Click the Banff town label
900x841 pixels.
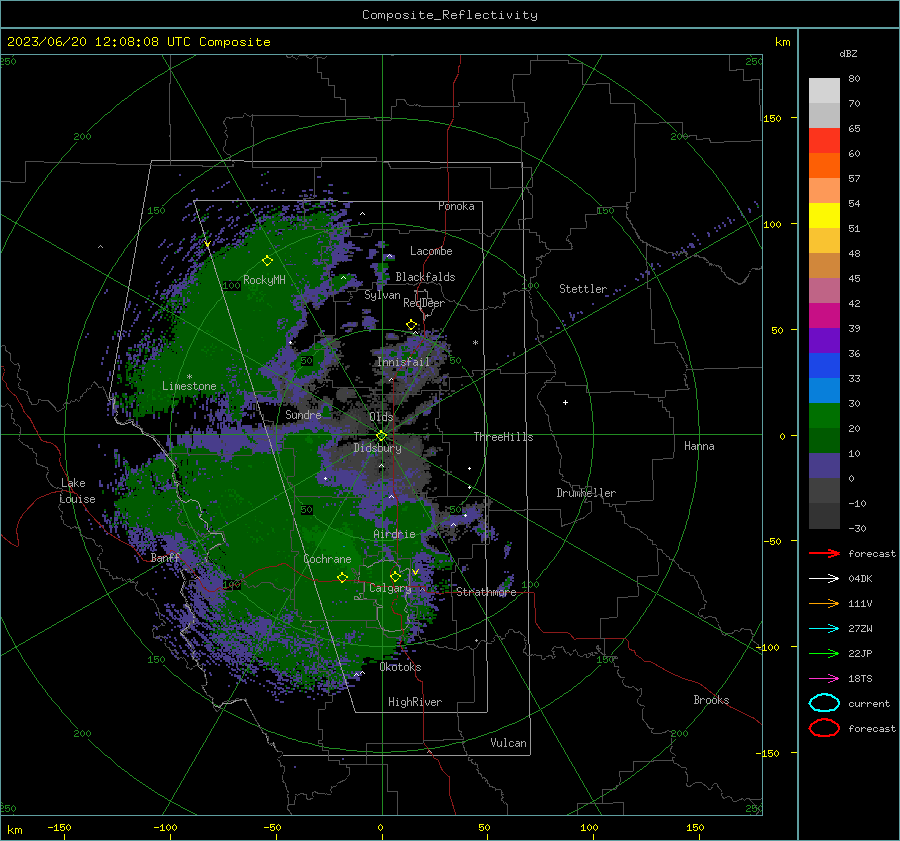tap(165, 557)
